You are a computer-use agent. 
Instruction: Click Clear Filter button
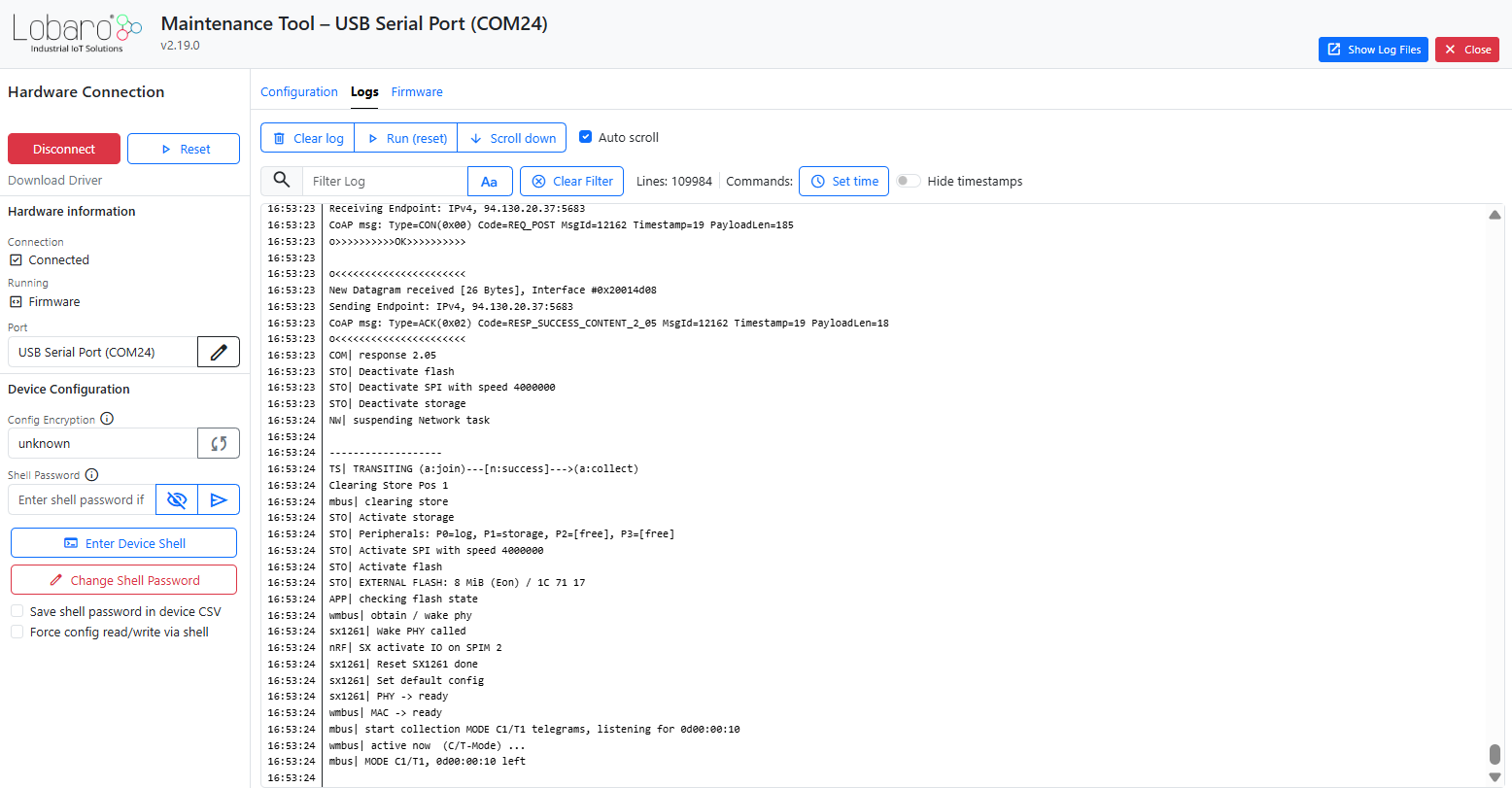(x=571, y=181)
